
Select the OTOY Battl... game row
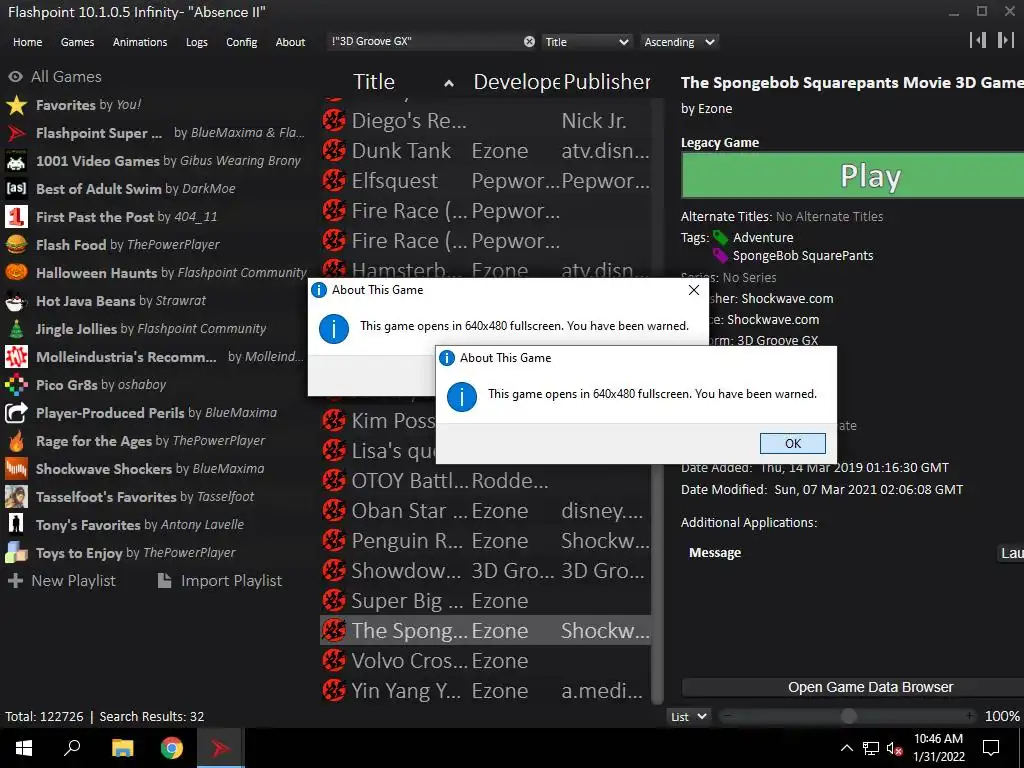tap(487, 481)
